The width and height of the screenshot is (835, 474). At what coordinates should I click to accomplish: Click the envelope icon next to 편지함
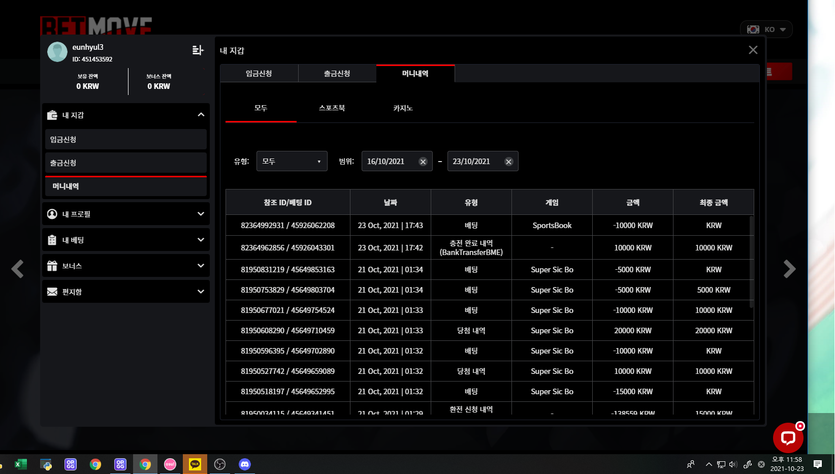pyautogui.click(x=52, y=292)
